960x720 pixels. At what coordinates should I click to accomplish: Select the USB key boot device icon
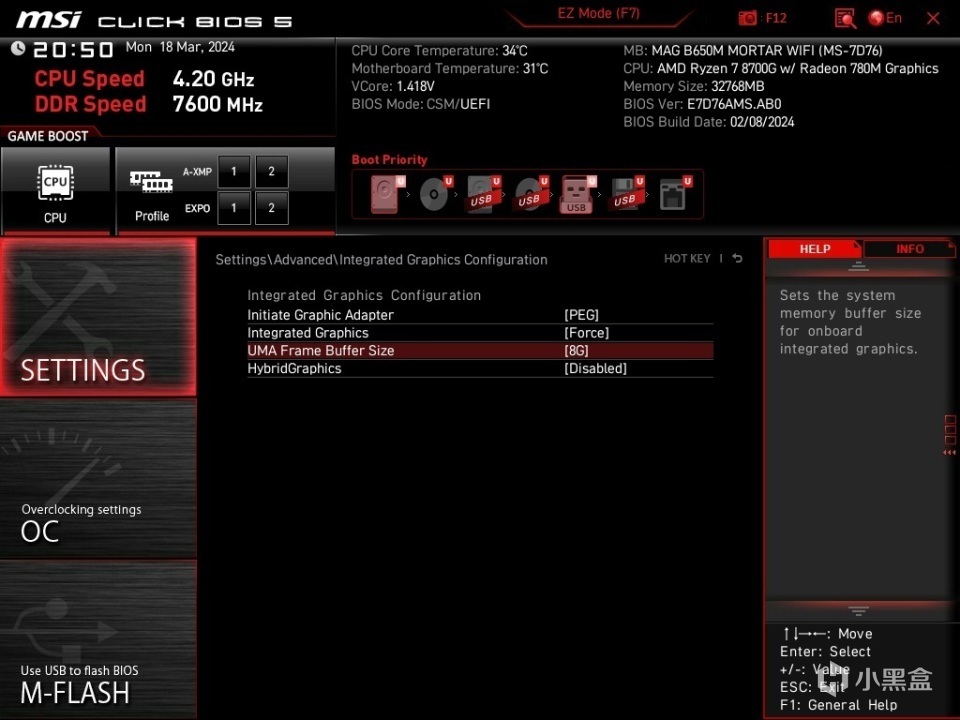tap(578, 195)
